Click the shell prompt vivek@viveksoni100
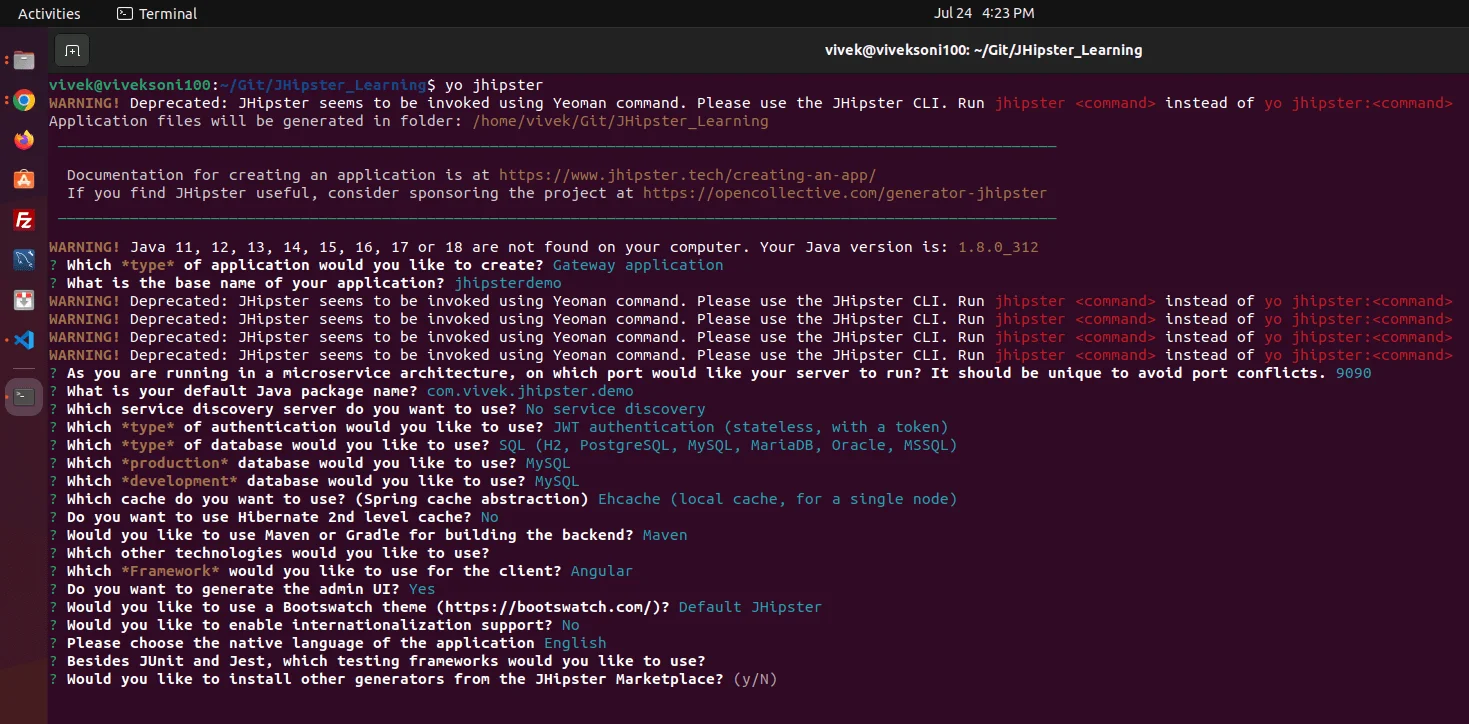This screenshot has height=724, width=1469. [x=130, y=85]
